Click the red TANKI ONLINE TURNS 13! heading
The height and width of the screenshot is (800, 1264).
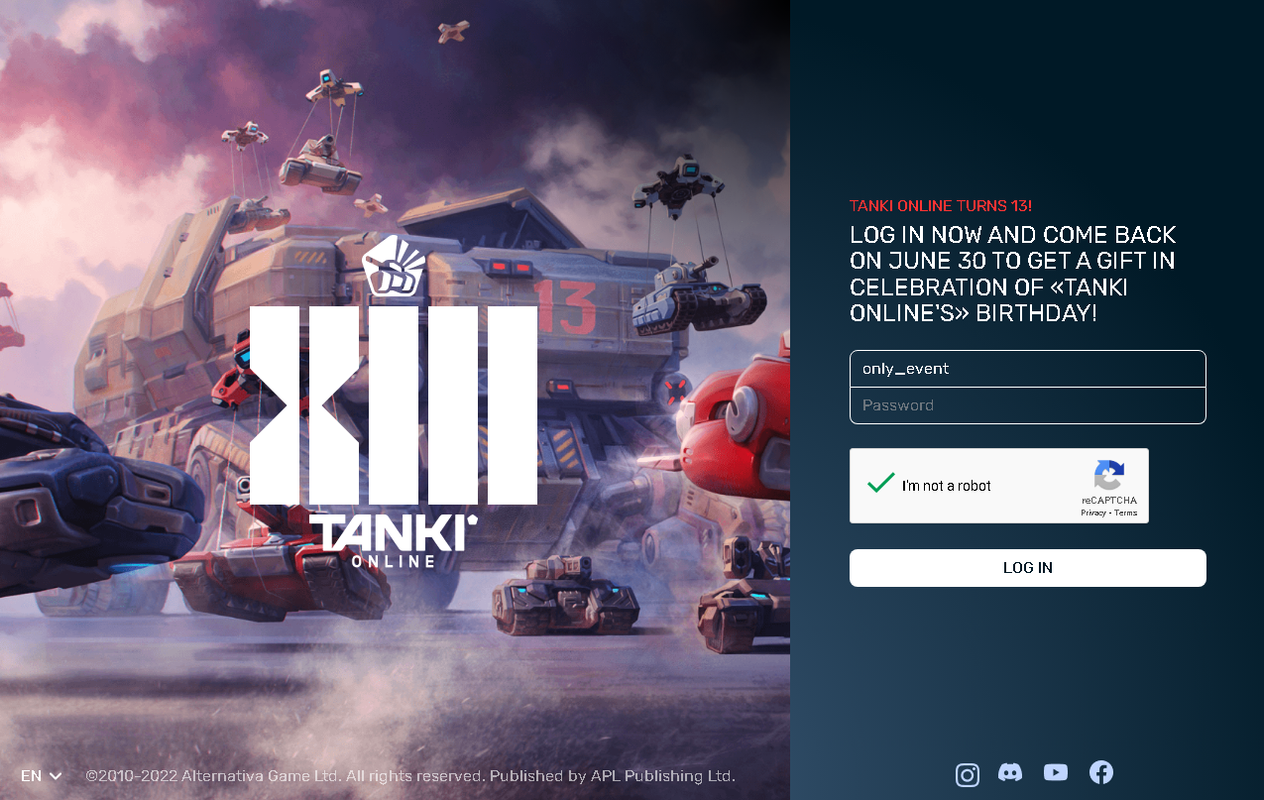[941, 206]
